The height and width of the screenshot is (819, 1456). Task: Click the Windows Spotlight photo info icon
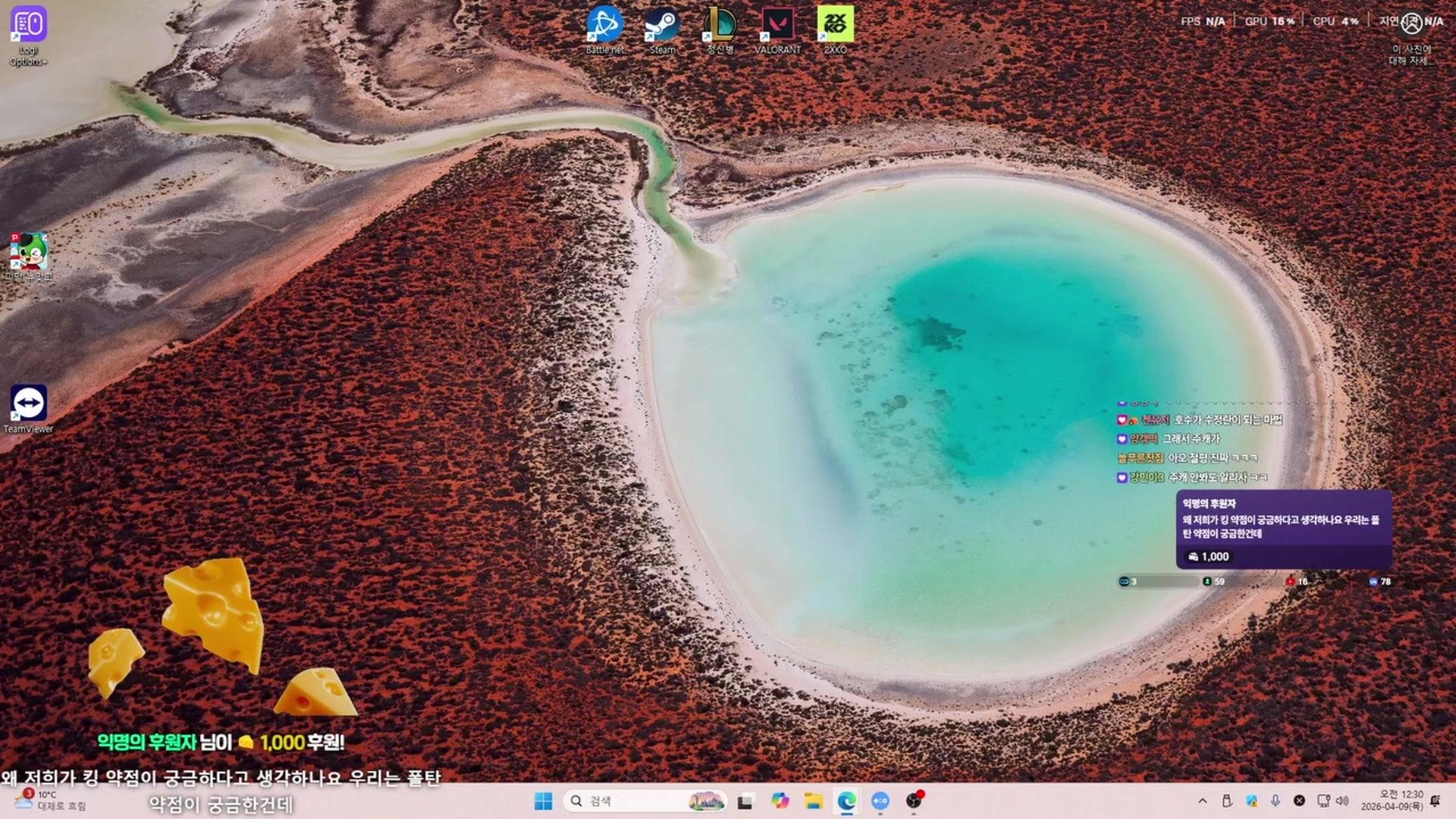[1410, 26]
